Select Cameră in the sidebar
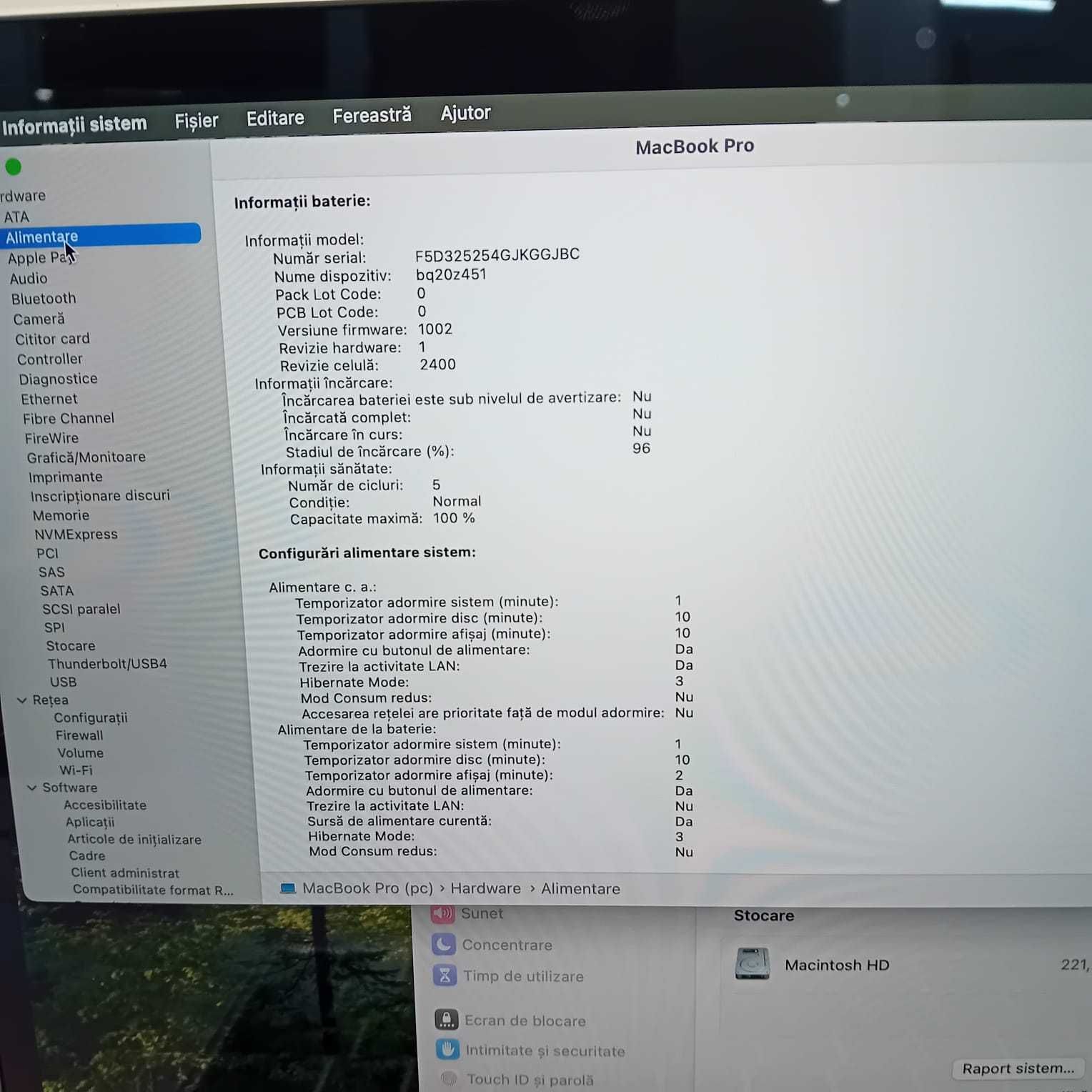Image resolution: width=1092 pixels, height=1092 pixels. click(39, 319)
